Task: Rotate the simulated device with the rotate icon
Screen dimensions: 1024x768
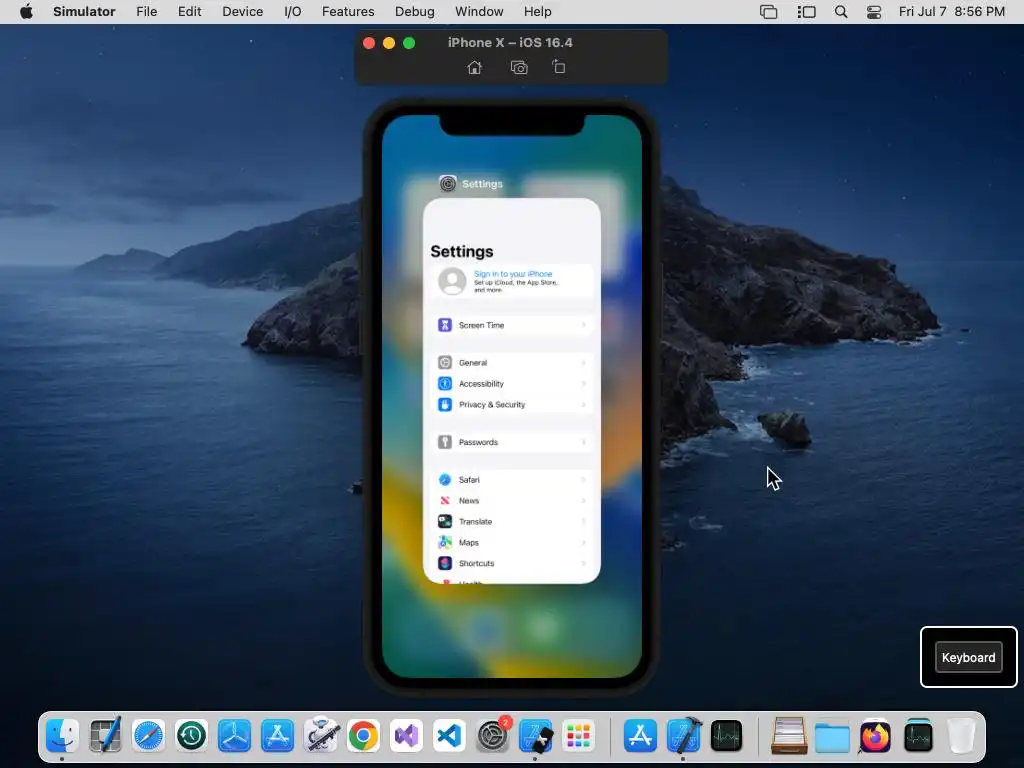Action: [558, 67]
